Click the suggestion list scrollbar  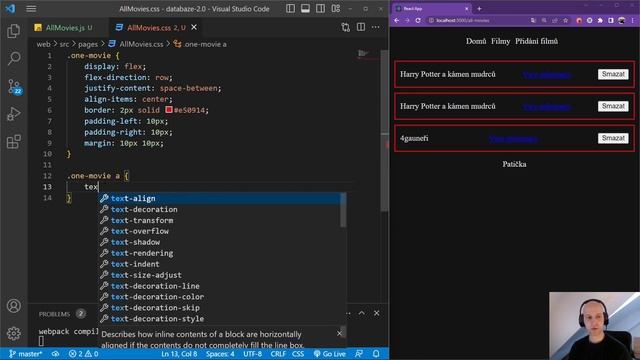click(343, 210)
